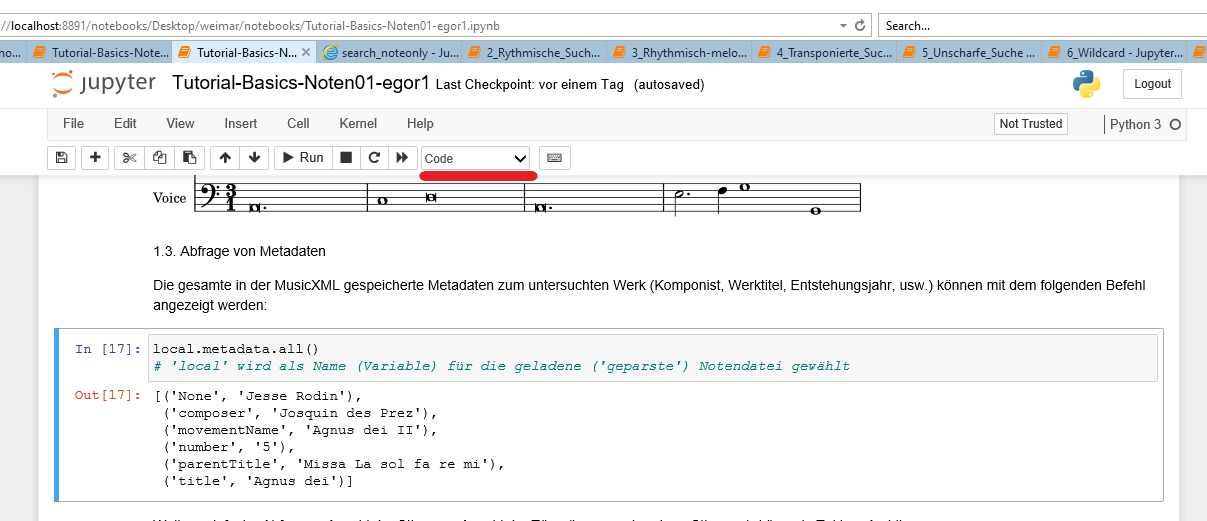Open the browser address bar history dropdown

(840, 25)
